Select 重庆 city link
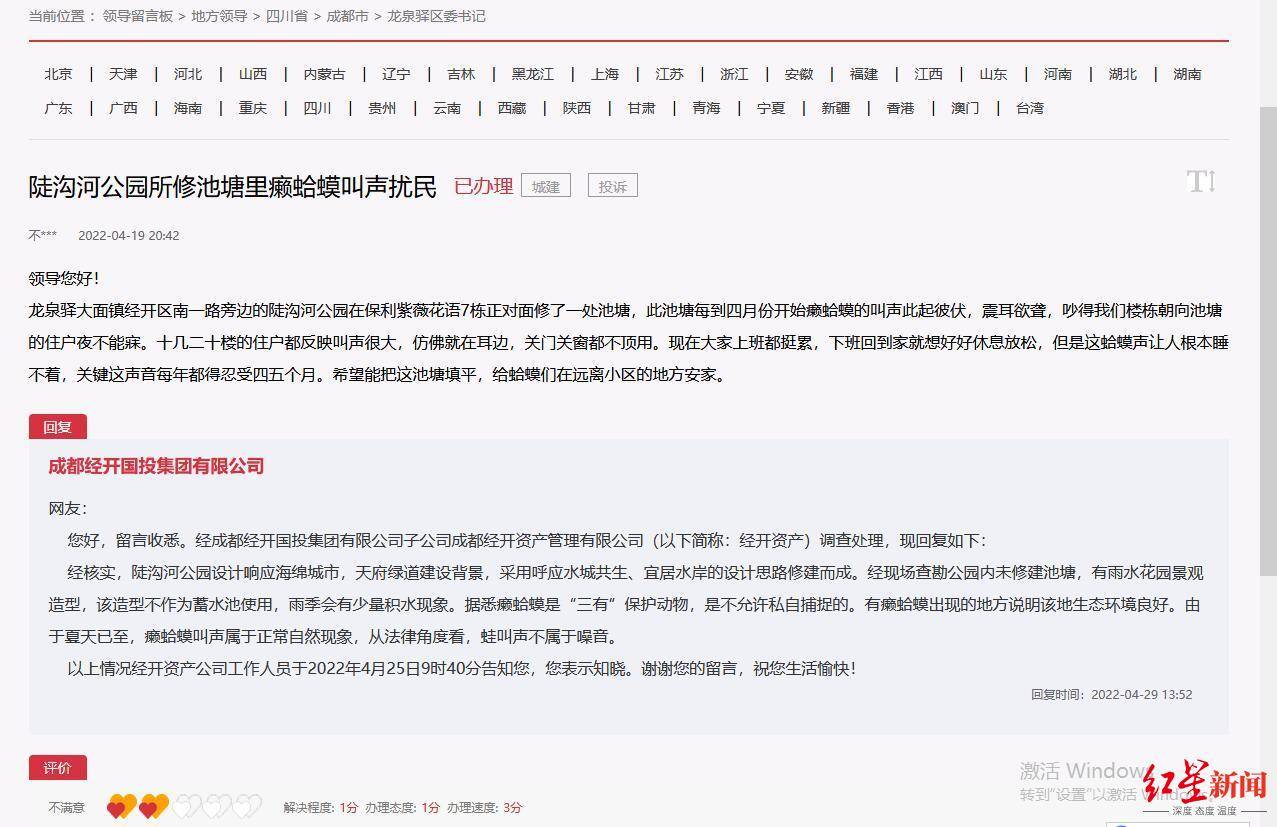This screenshot has width=1277, height=827. click(253, 108)
